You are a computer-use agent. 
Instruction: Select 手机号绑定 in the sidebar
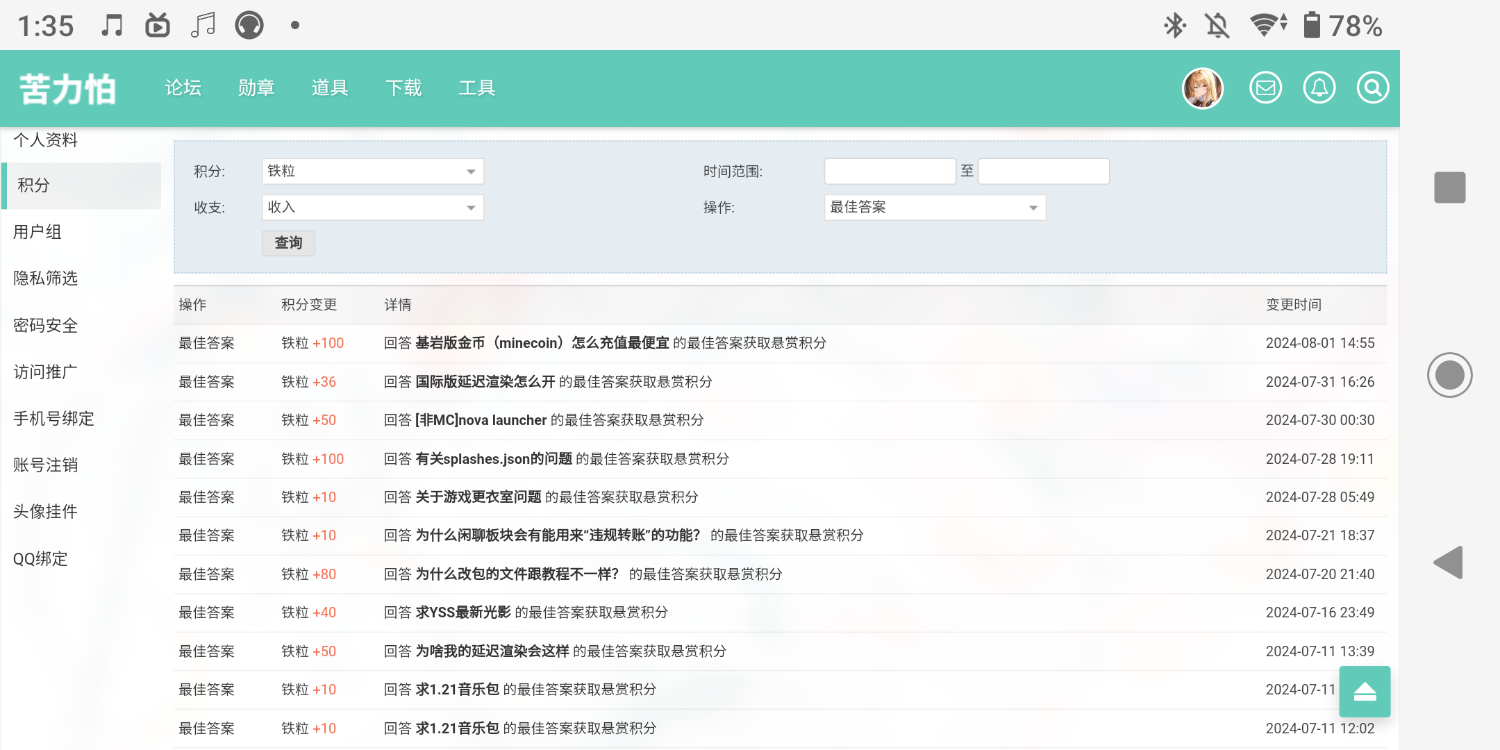coord(53,418)
